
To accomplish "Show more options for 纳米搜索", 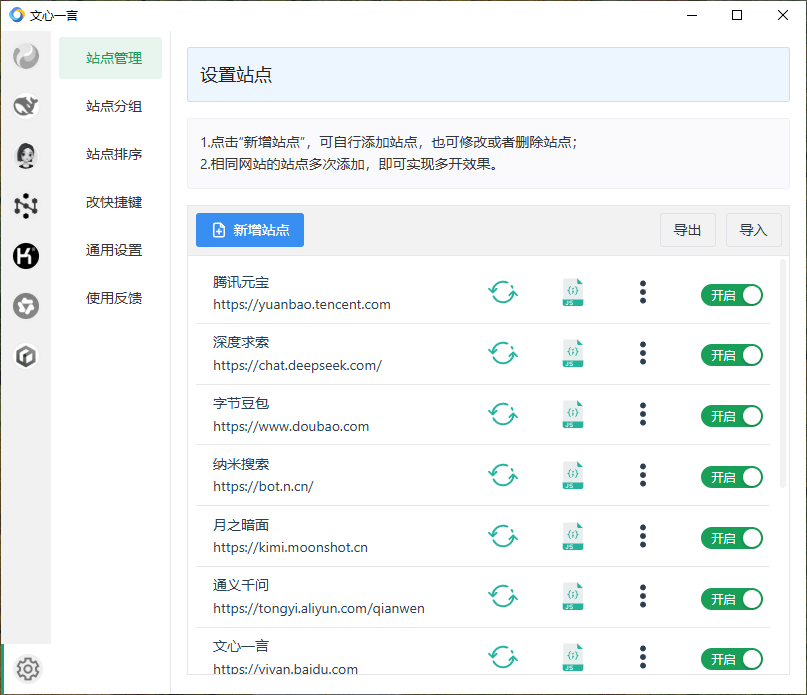I will pyautogui.click(x=643, y=475).
